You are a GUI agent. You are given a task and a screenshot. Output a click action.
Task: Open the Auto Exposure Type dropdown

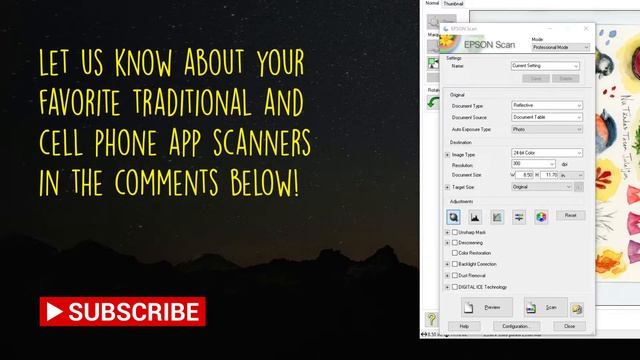547,129
